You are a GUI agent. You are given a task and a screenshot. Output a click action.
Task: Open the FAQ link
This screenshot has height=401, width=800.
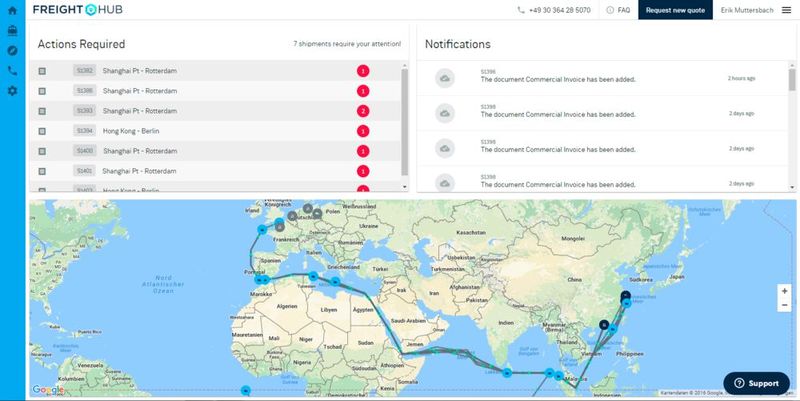point(618,10)
